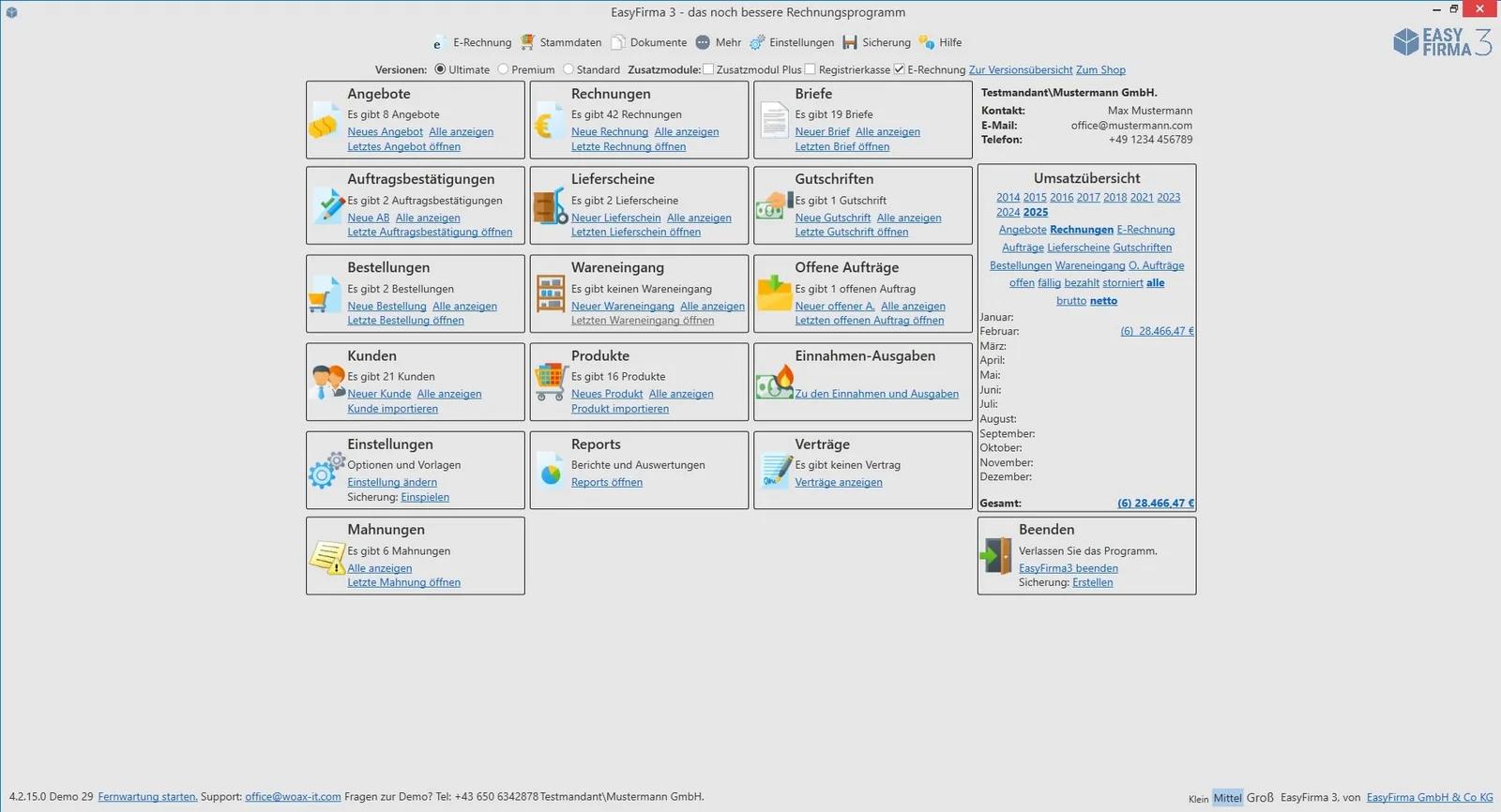Filter Umsatzübersicht by bezahlt
Screen dimensions: 1501x812
tap(1082, 283)
